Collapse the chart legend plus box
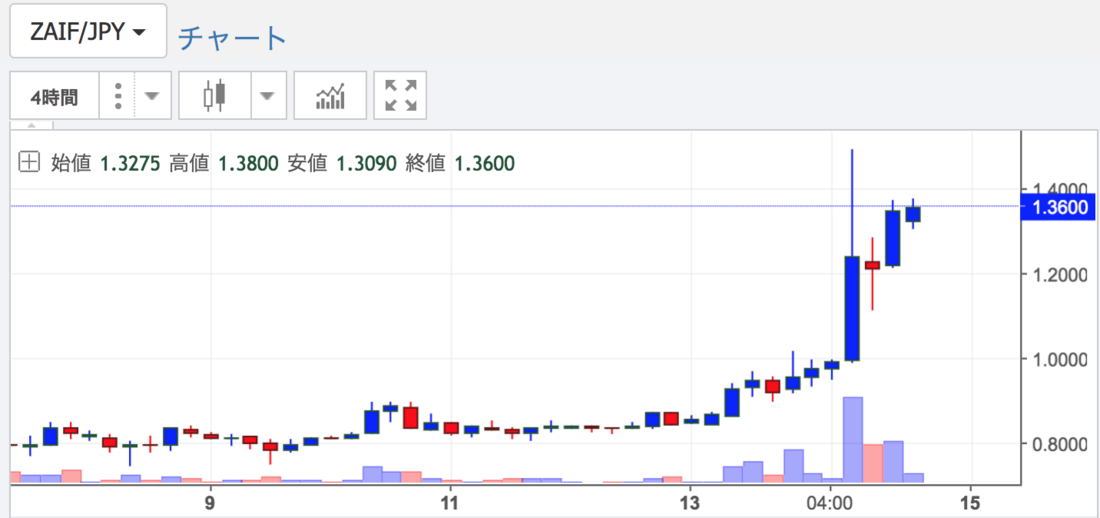Viewport: 1100px width, 518px height. point(29,164)
